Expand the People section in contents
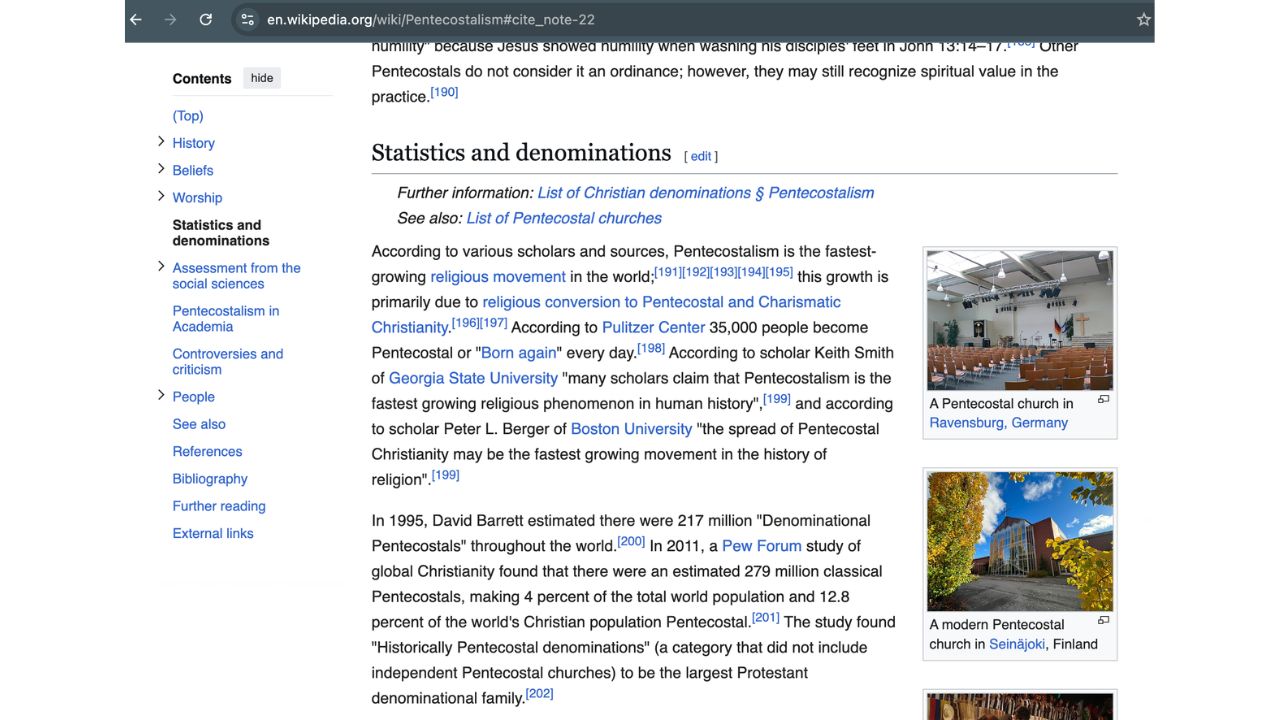This screenshot has width=1280, height=720. 161,395
